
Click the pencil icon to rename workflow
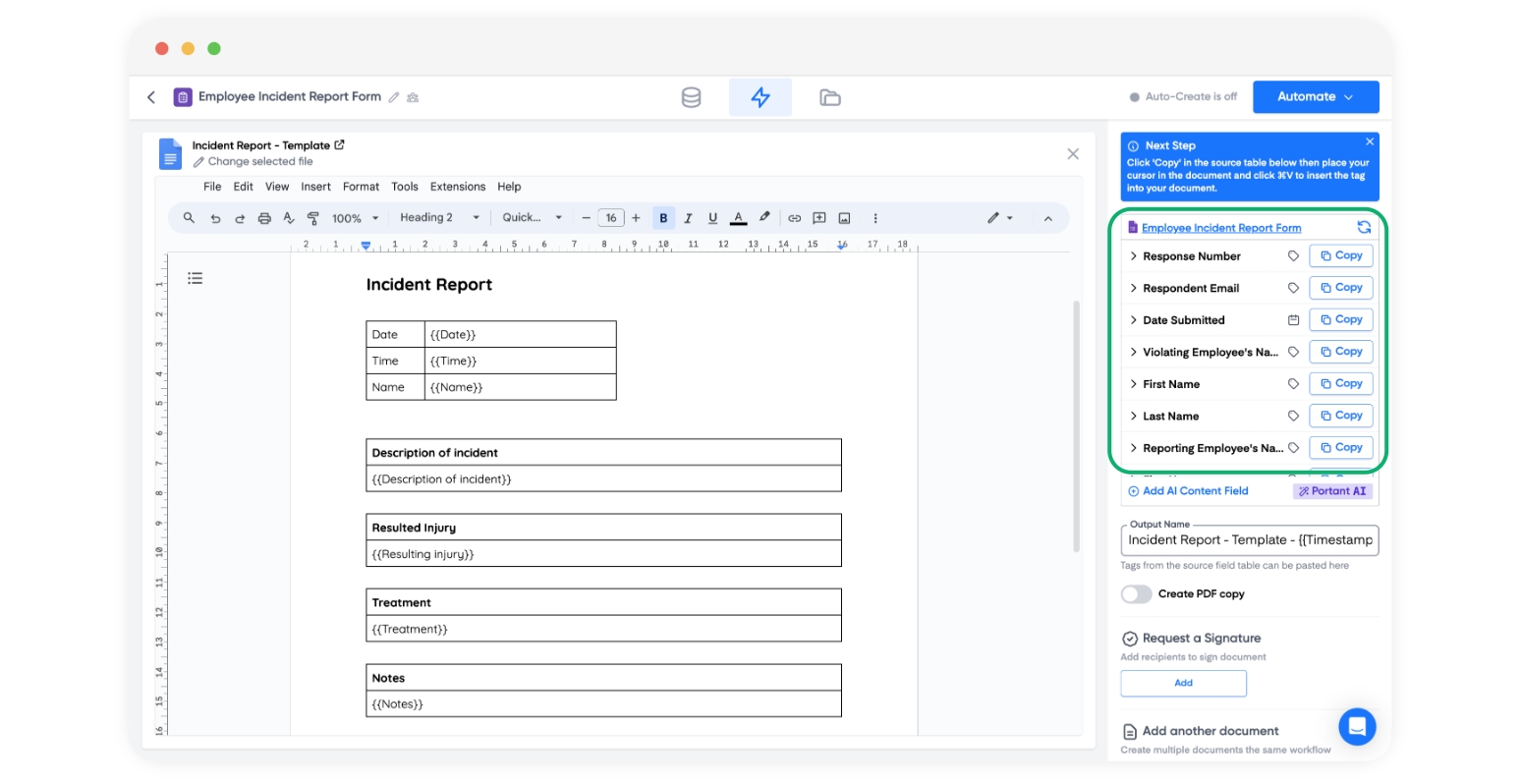pyautogui.click(x=394, y=97)
